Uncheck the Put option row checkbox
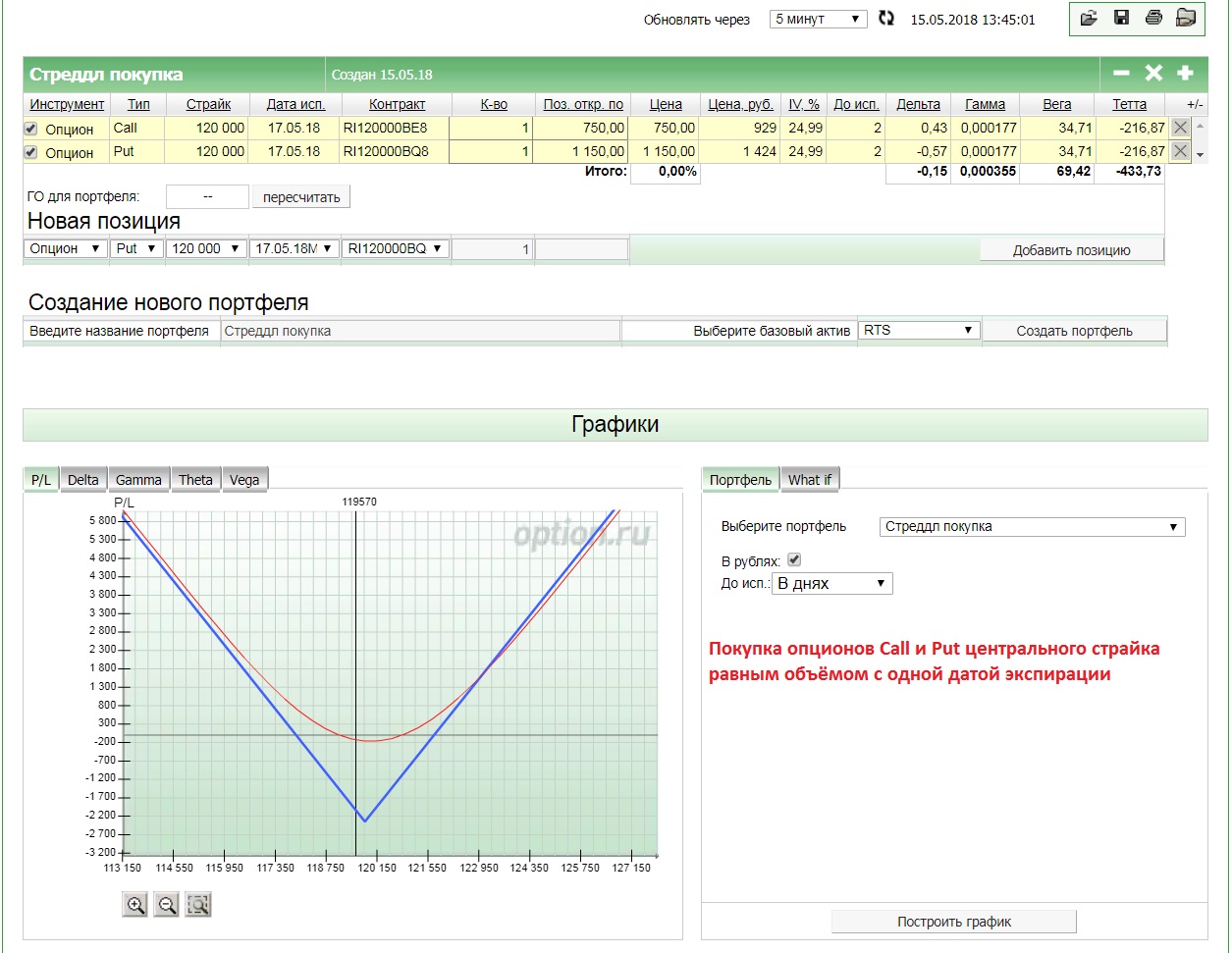 30,152
